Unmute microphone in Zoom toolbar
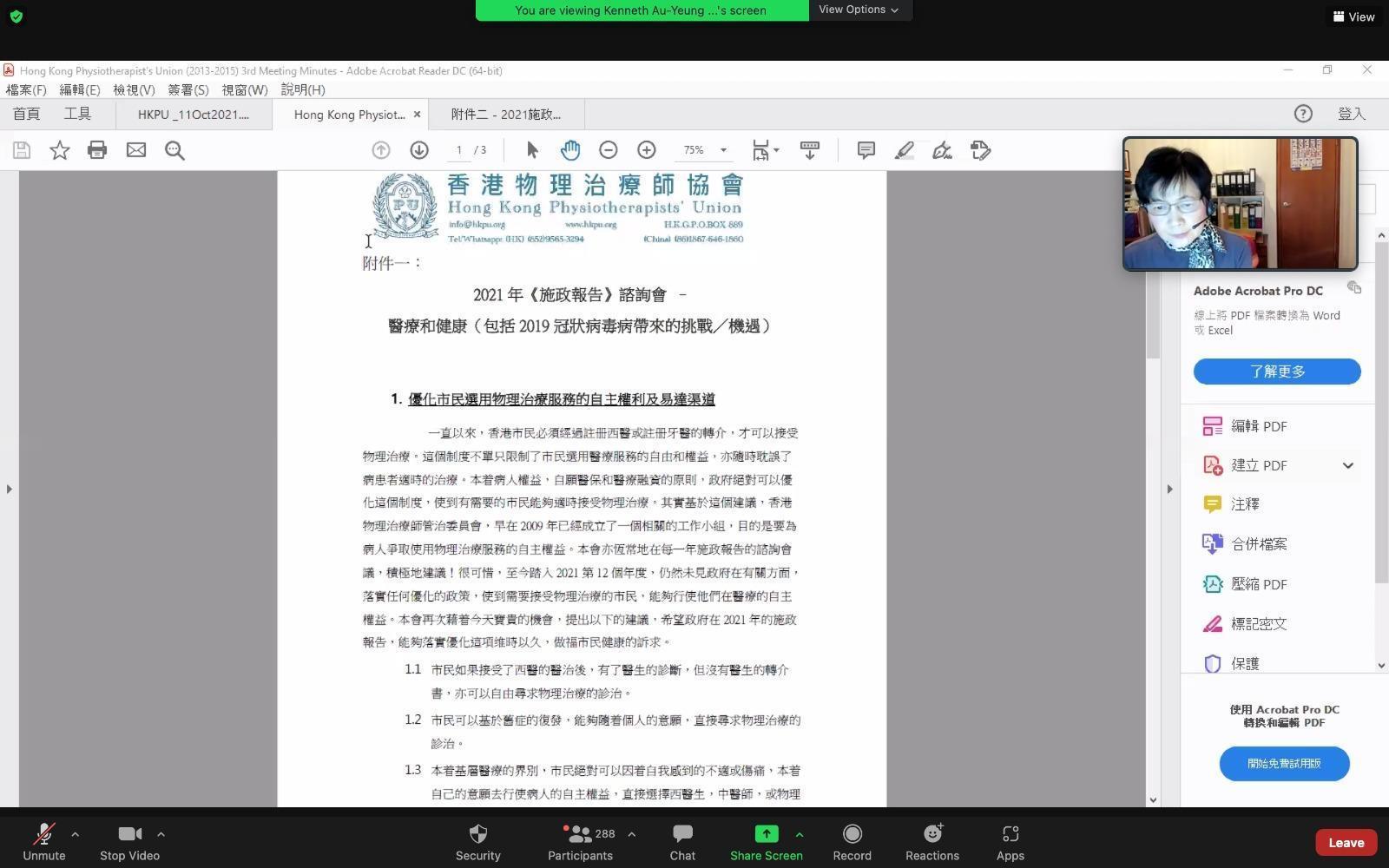 [44, 842]
